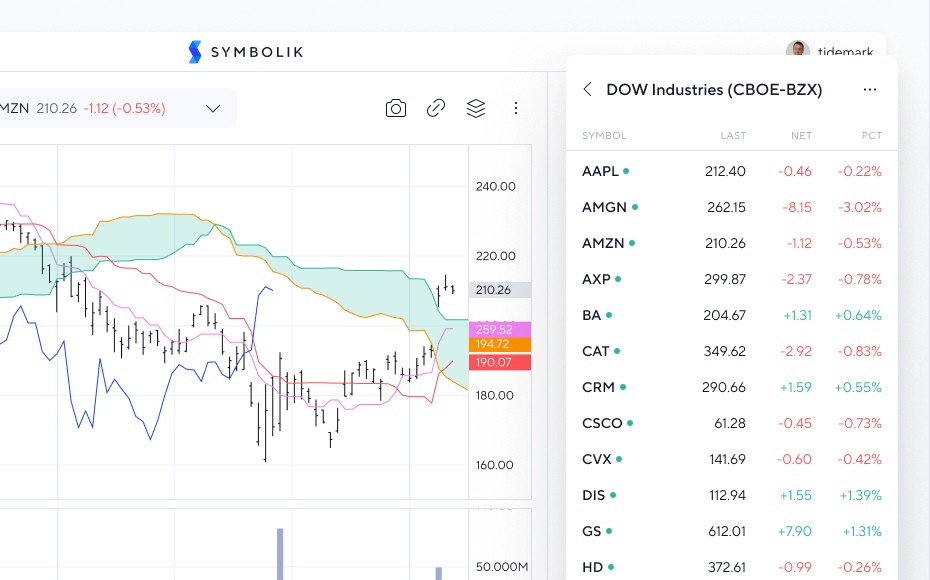This screenshot has width=930, height=580.
Task: Copy the chart link icon
Action: click(436, 108)
